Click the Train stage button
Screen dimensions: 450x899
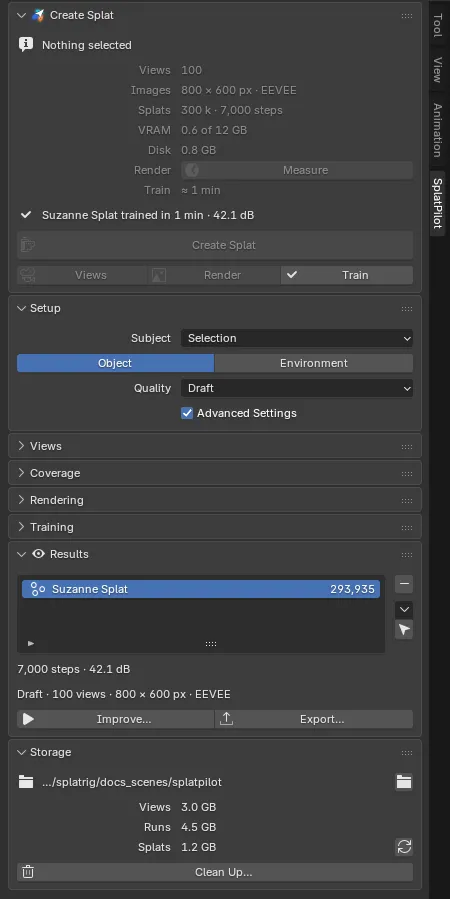click(347, 275)
